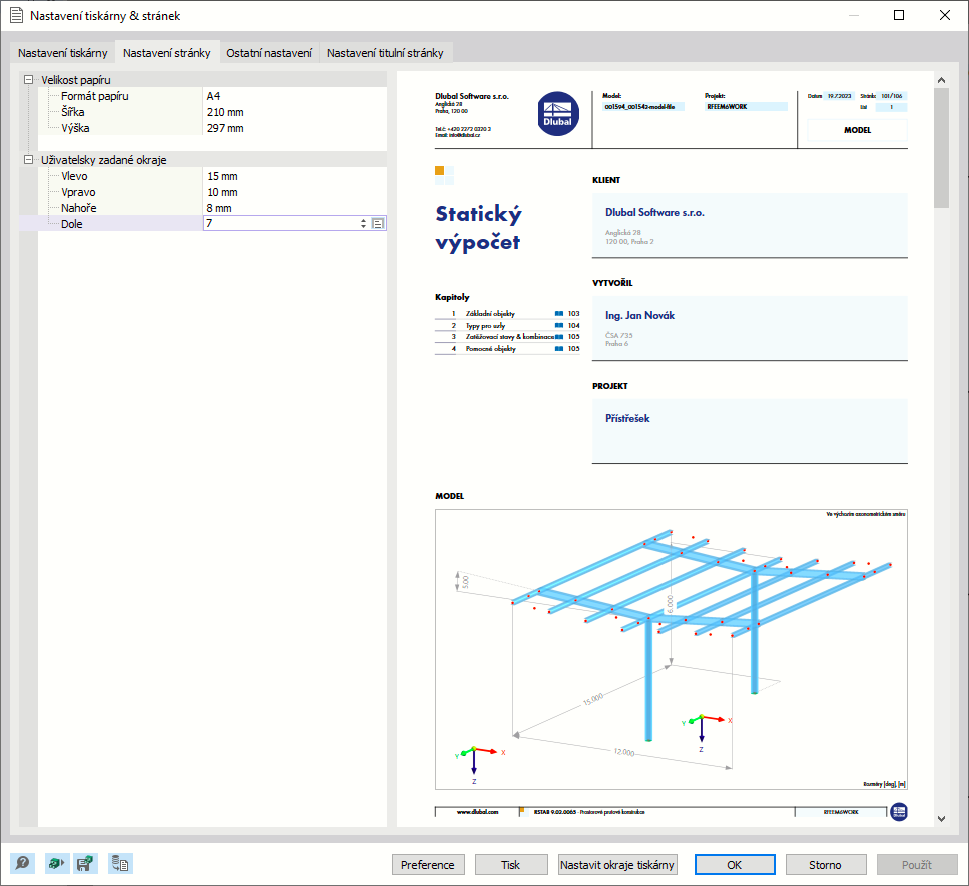Select the Formát papíru row label
Viewport: 969px width, 886px height.
pyautogui.click(x=95, y=96)
